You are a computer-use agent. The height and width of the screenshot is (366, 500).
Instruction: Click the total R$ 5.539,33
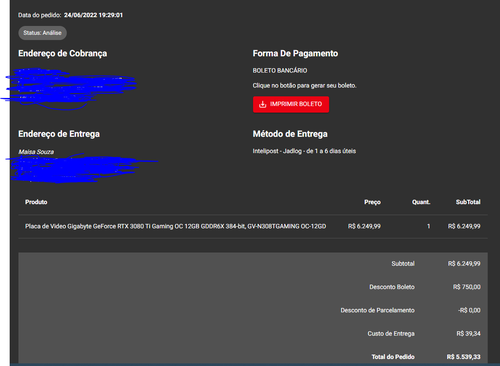[464, 357]
